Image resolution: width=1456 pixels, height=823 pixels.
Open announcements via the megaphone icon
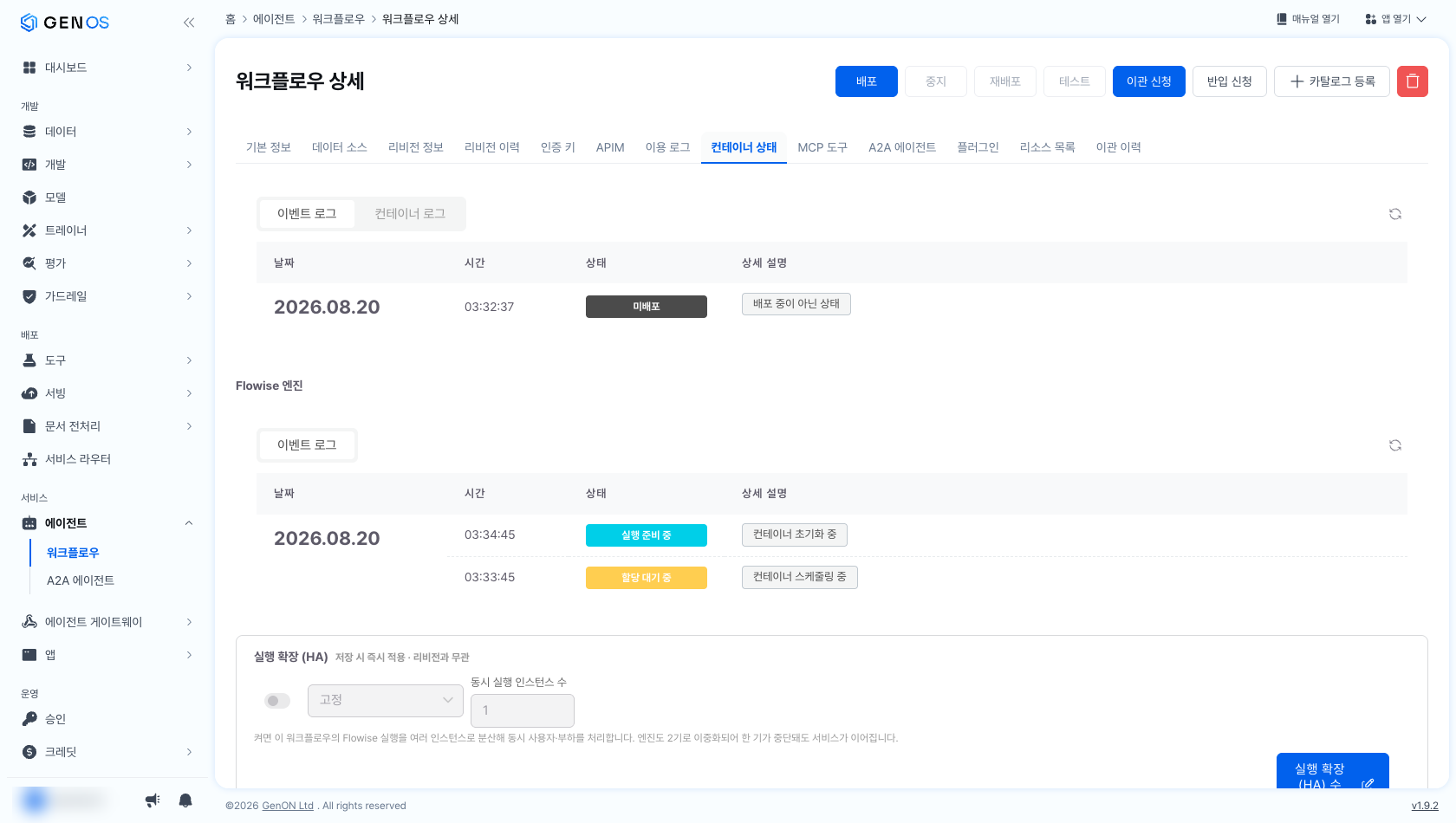coord(153,800)
